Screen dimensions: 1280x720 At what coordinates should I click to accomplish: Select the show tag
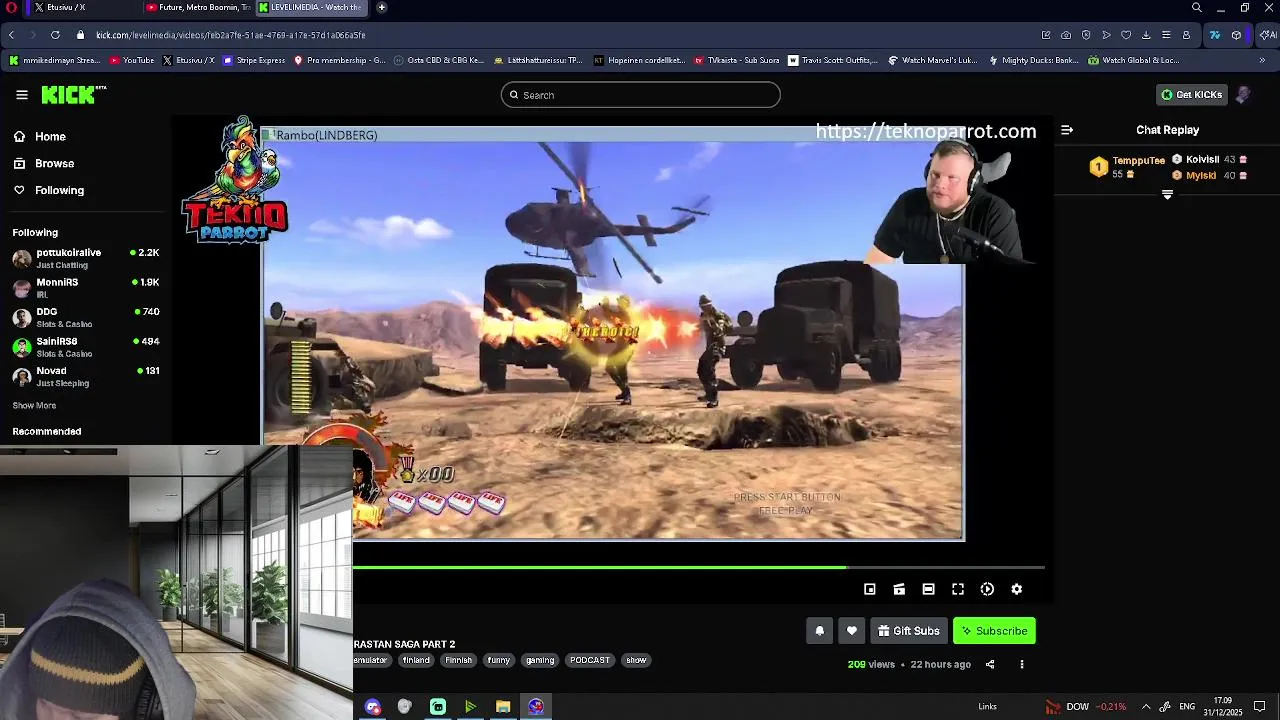[636, 660]
